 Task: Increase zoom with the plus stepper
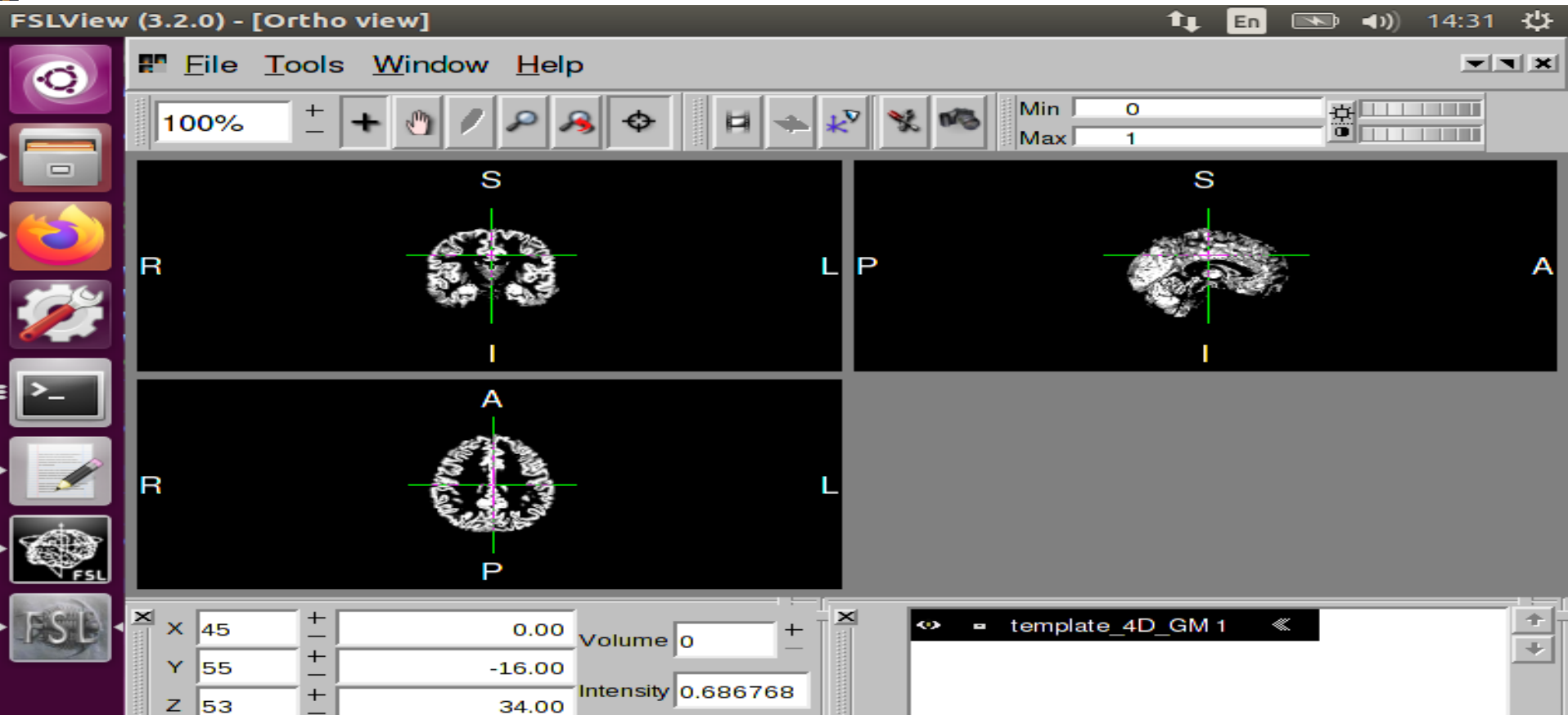[x=314, y=110]
